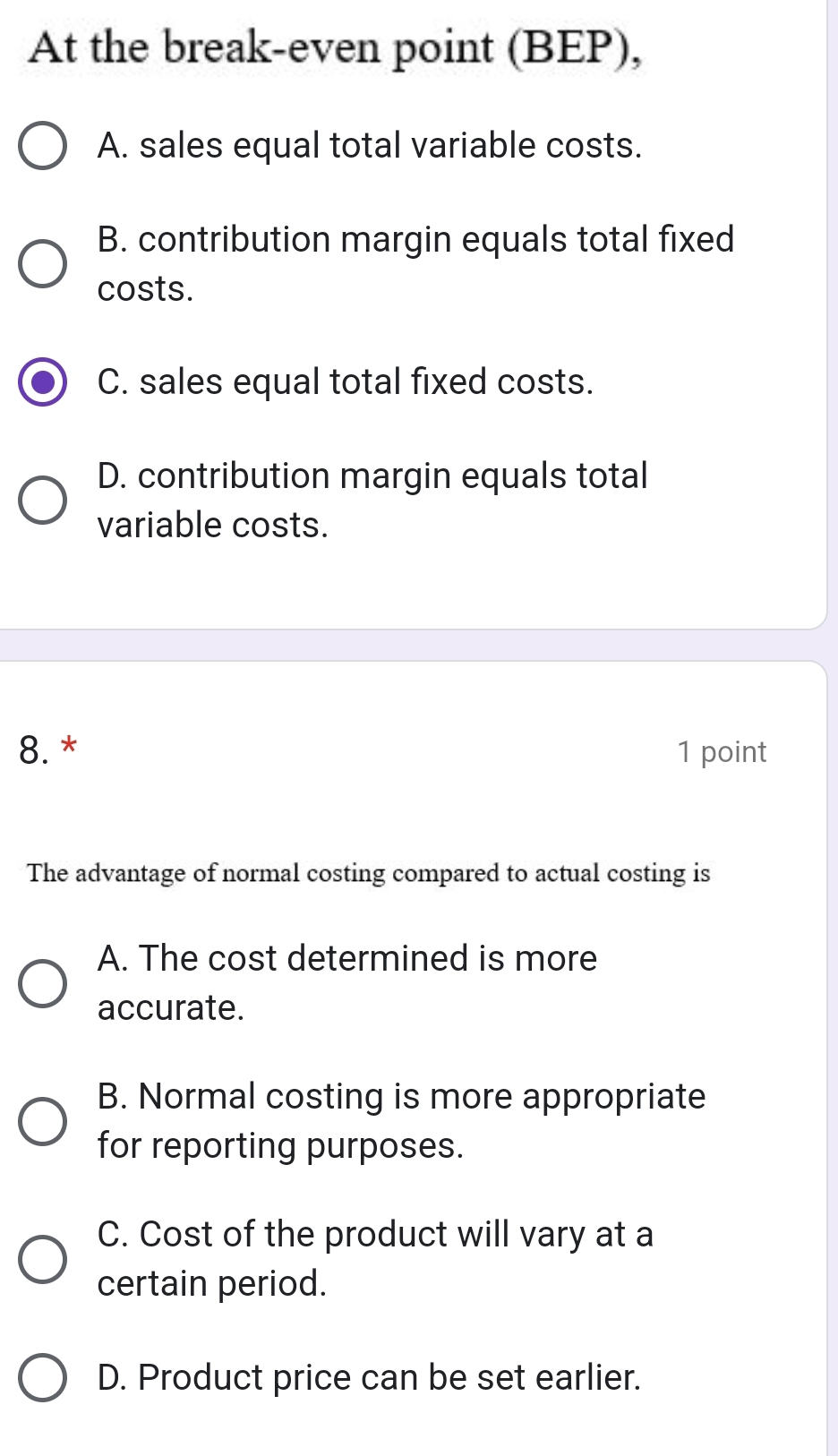Pick radio C cost of product will vary
Image resolution: width=838 pixels, height=1456 pixels.
(42, 1259)
